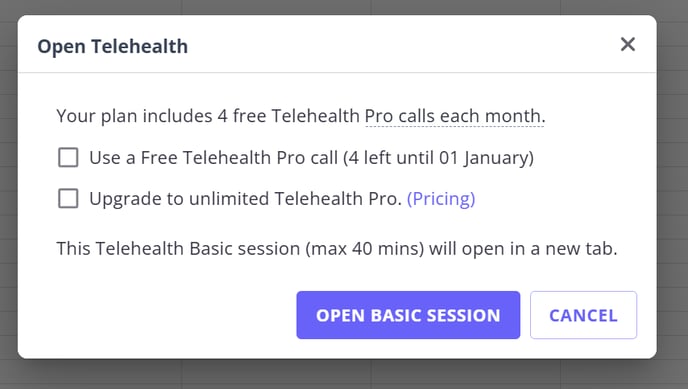Click the 'This Telehealth Basic session' notice text
This screenshot has width=688, height=389.
178,249
